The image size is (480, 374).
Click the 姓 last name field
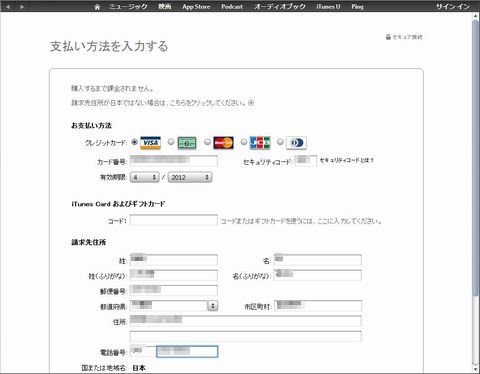tap(174, 260)
